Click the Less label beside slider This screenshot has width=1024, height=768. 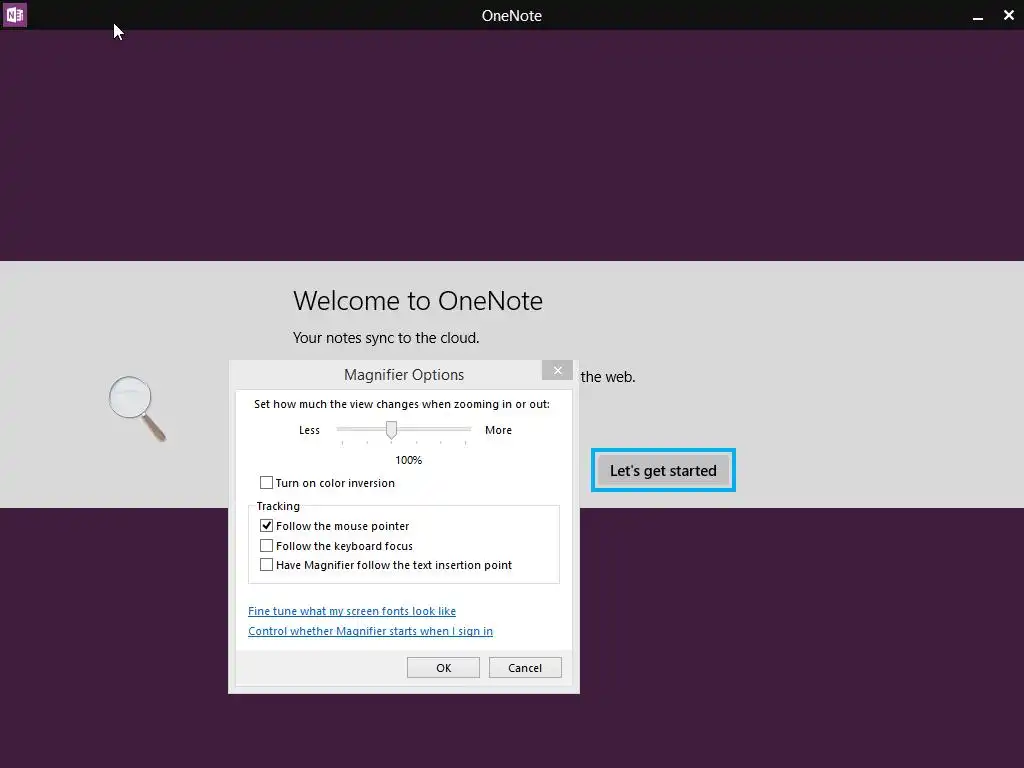[310, 430]
